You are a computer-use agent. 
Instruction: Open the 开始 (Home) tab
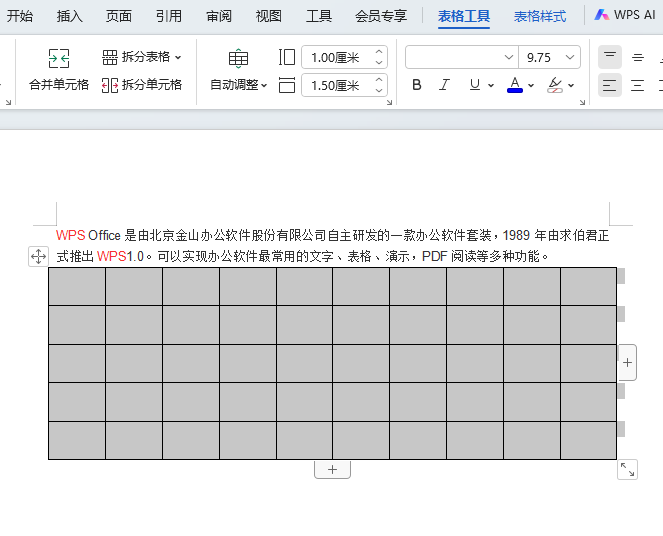click(x=19, y=16)
